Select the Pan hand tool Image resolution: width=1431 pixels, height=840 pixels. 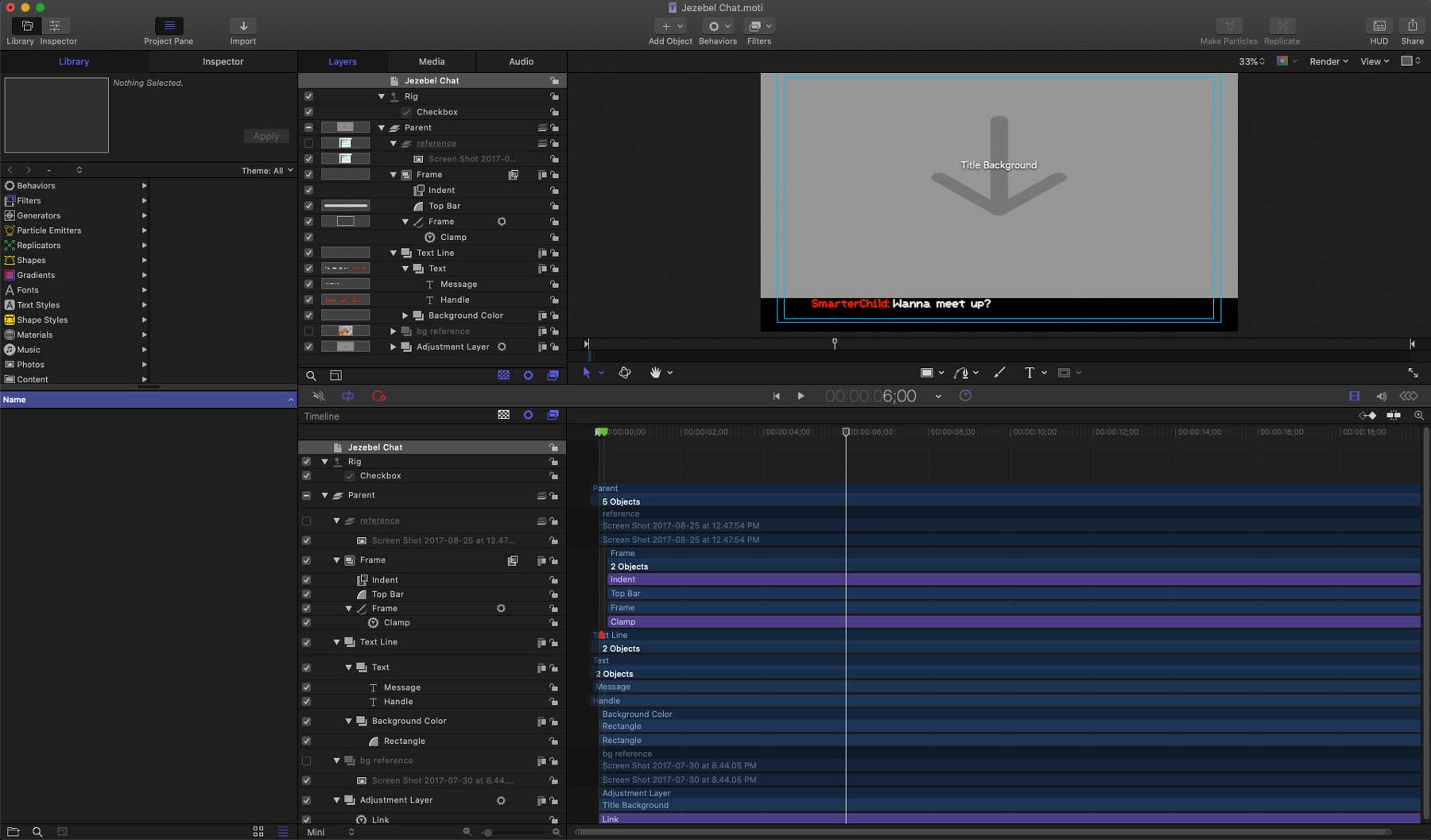pos(655,373)
